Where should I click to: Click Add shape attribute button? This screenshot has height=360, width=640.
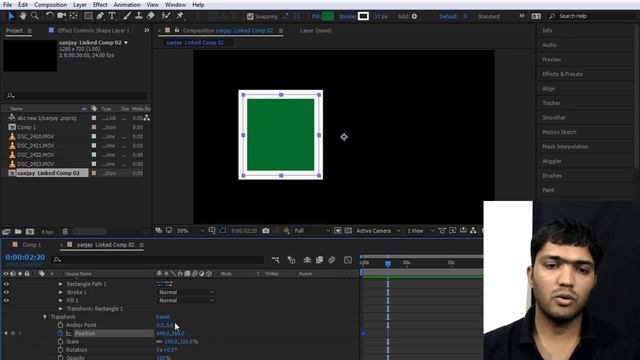pos(414,16)
